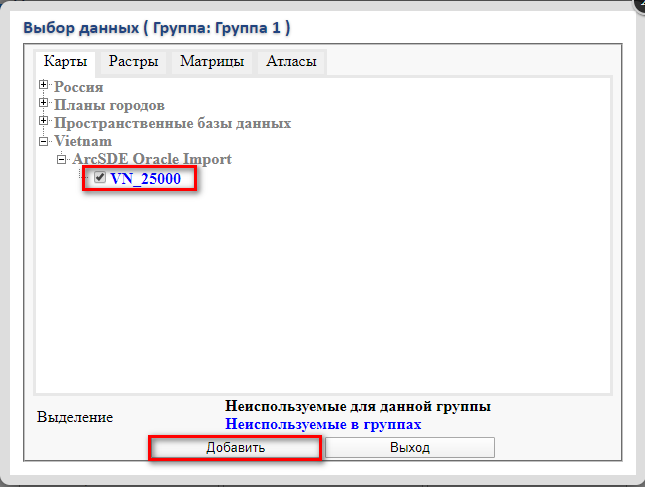Screen dimensions: 645x487
Task: Click the ArcSDE Oracle Import label
Action: pos(152,159)
